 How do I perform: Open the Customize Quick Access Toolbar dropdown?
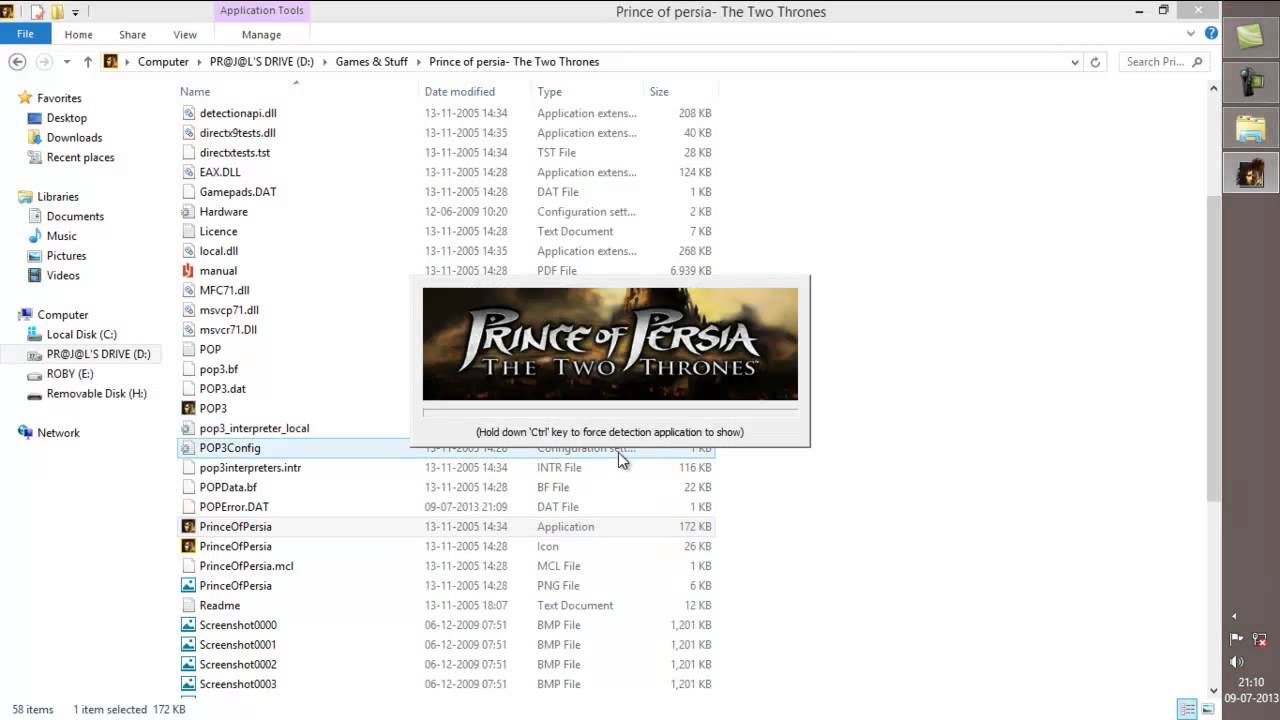[x=76, y=12]
